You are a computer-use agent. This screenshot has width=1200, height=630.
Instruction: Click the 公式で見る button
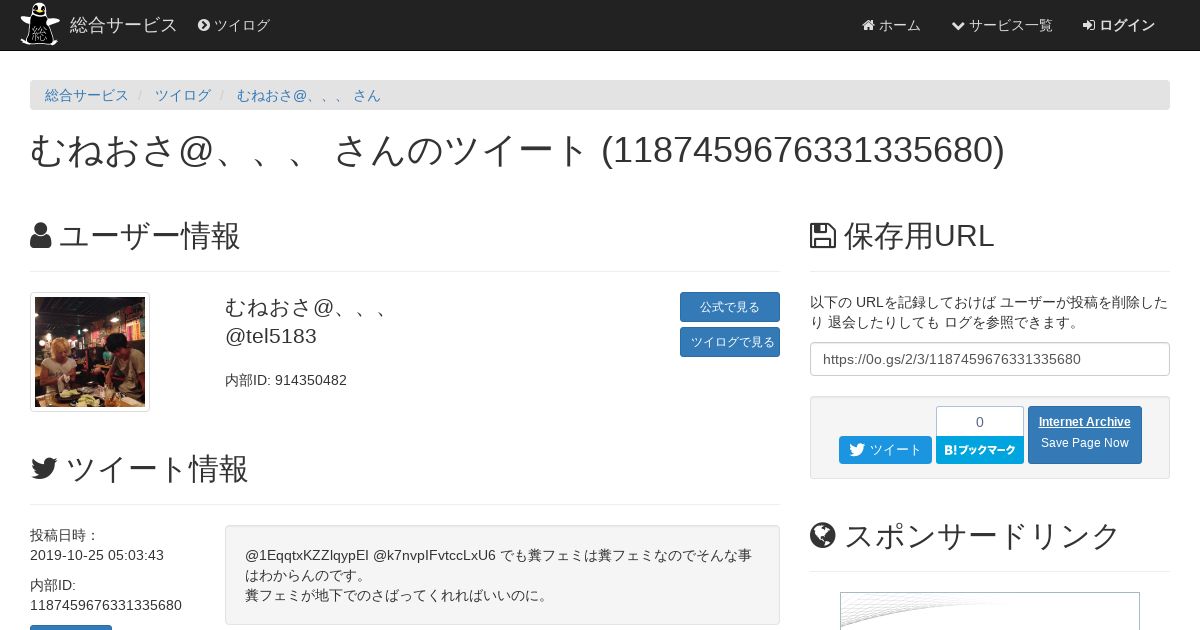coord(730,307)
